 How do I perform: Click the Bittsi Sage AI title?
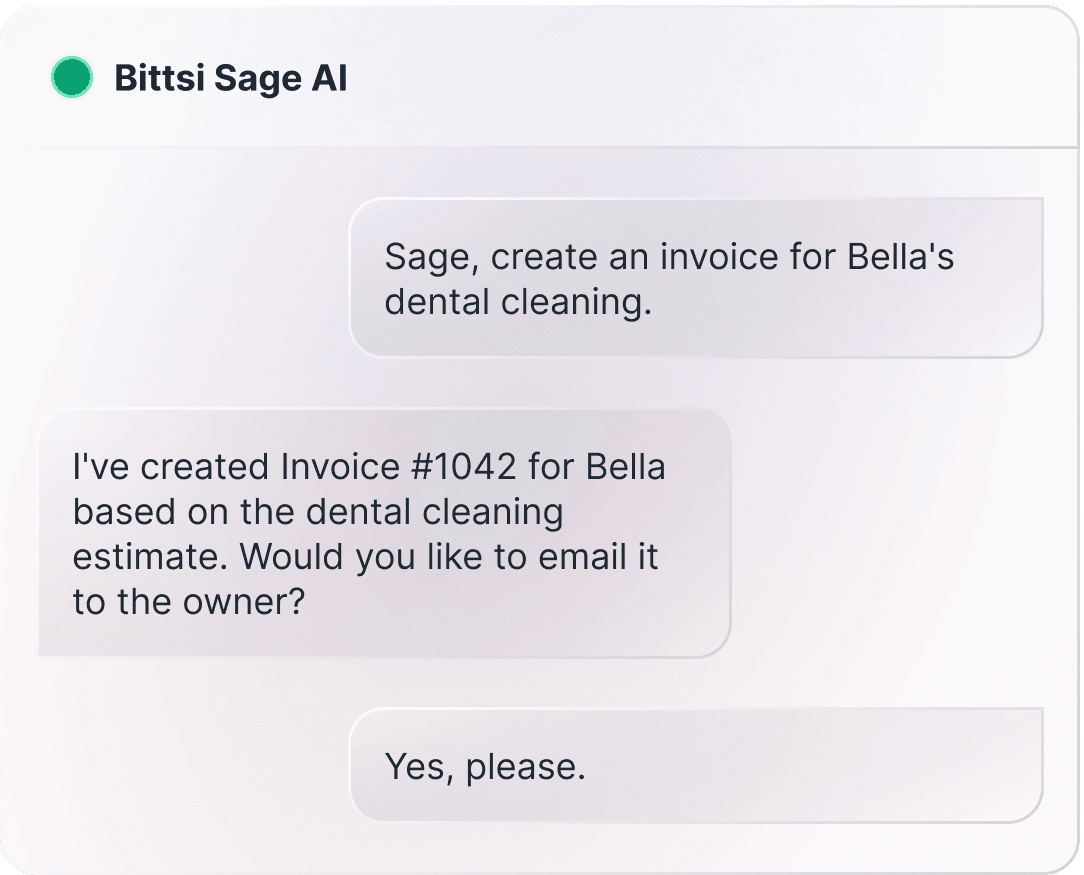click(231, 77)
